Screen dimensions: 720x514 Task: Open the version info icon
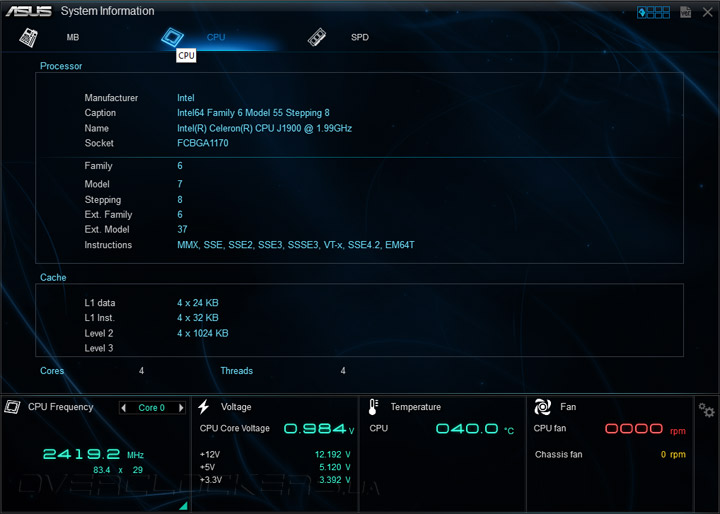click(x=686, y=12)
